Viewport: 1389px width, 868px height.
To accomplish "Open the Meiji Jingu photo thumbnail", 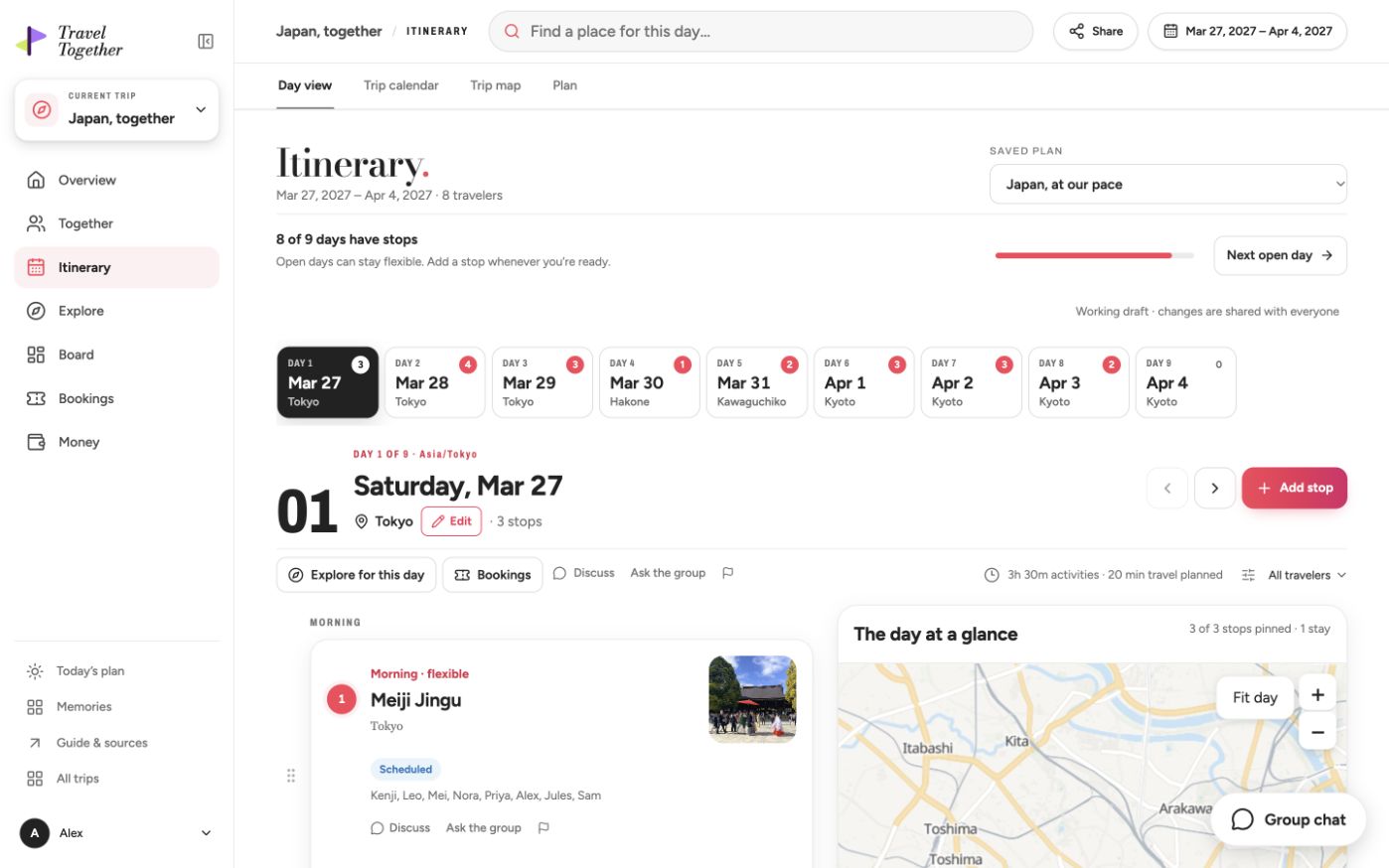I will [752, 699].
